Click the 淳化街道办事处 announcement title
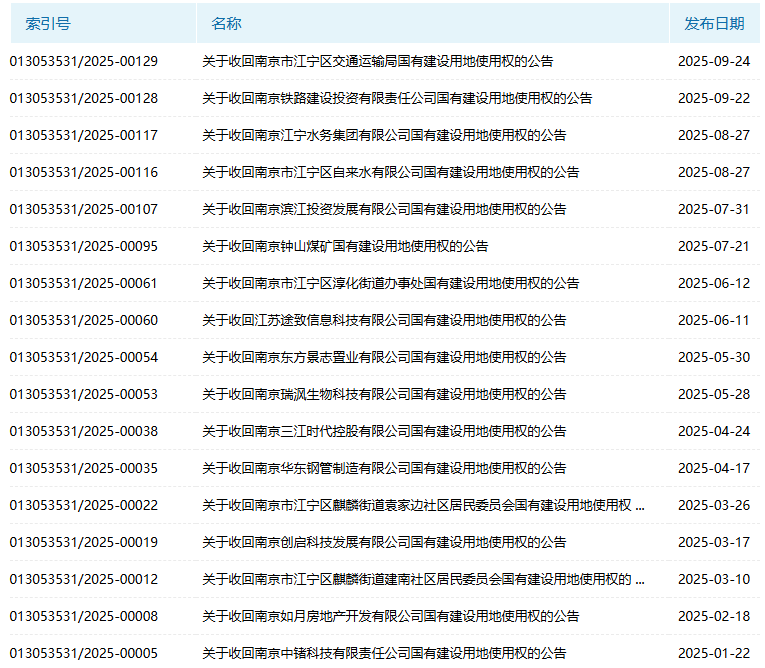Image resolution: width=765 pixels, height=668 pixels. point(390,283)
